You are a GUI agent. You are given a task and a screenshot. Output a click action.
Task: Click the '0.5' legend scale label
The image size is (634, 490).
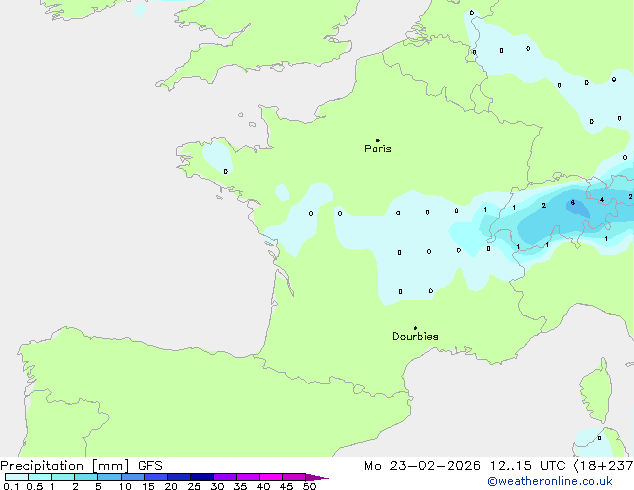[35, 486]
